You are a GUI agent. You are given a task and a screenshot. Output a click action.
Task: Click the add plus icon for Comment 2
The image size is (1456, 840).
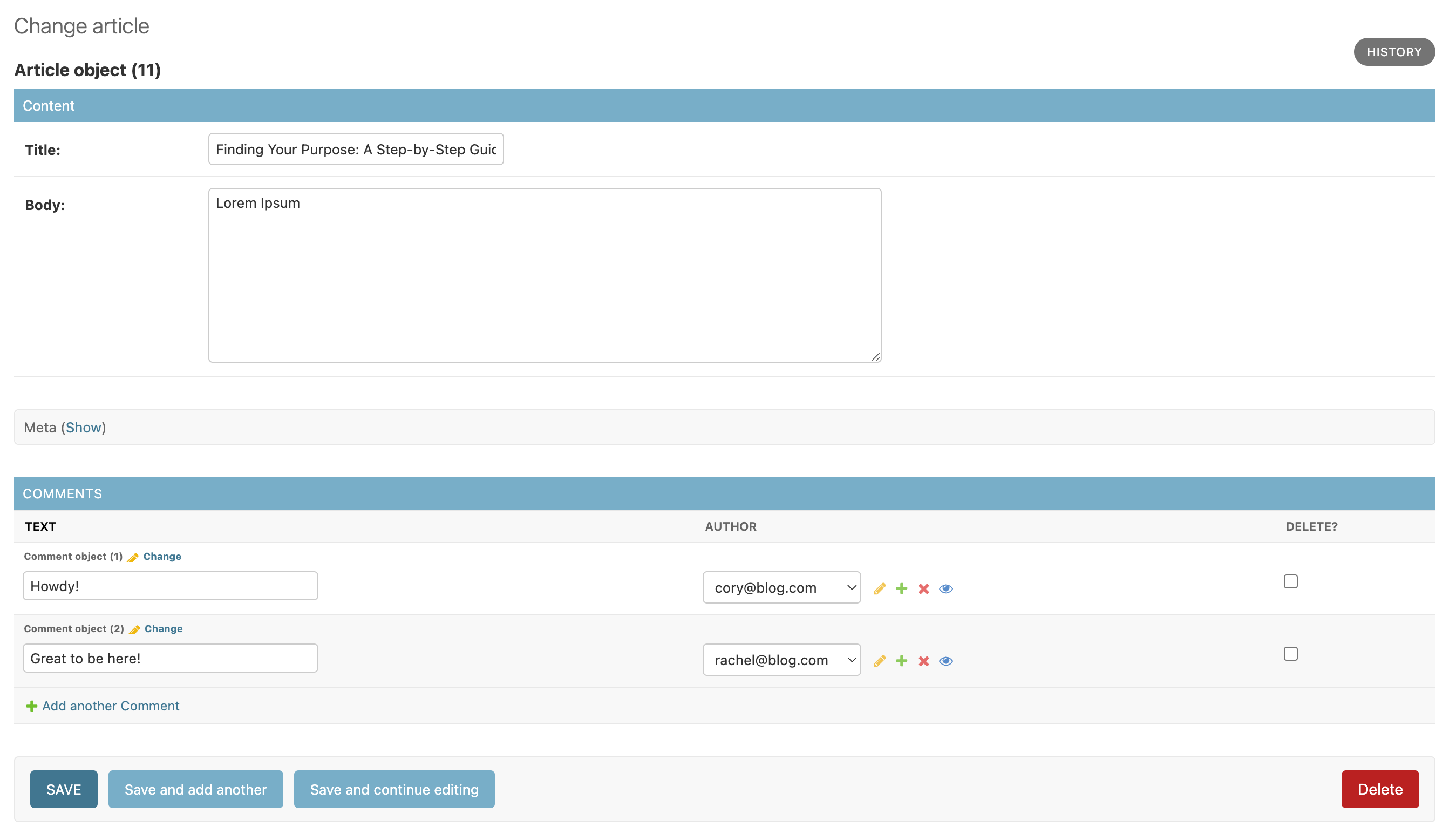point(902,660)
